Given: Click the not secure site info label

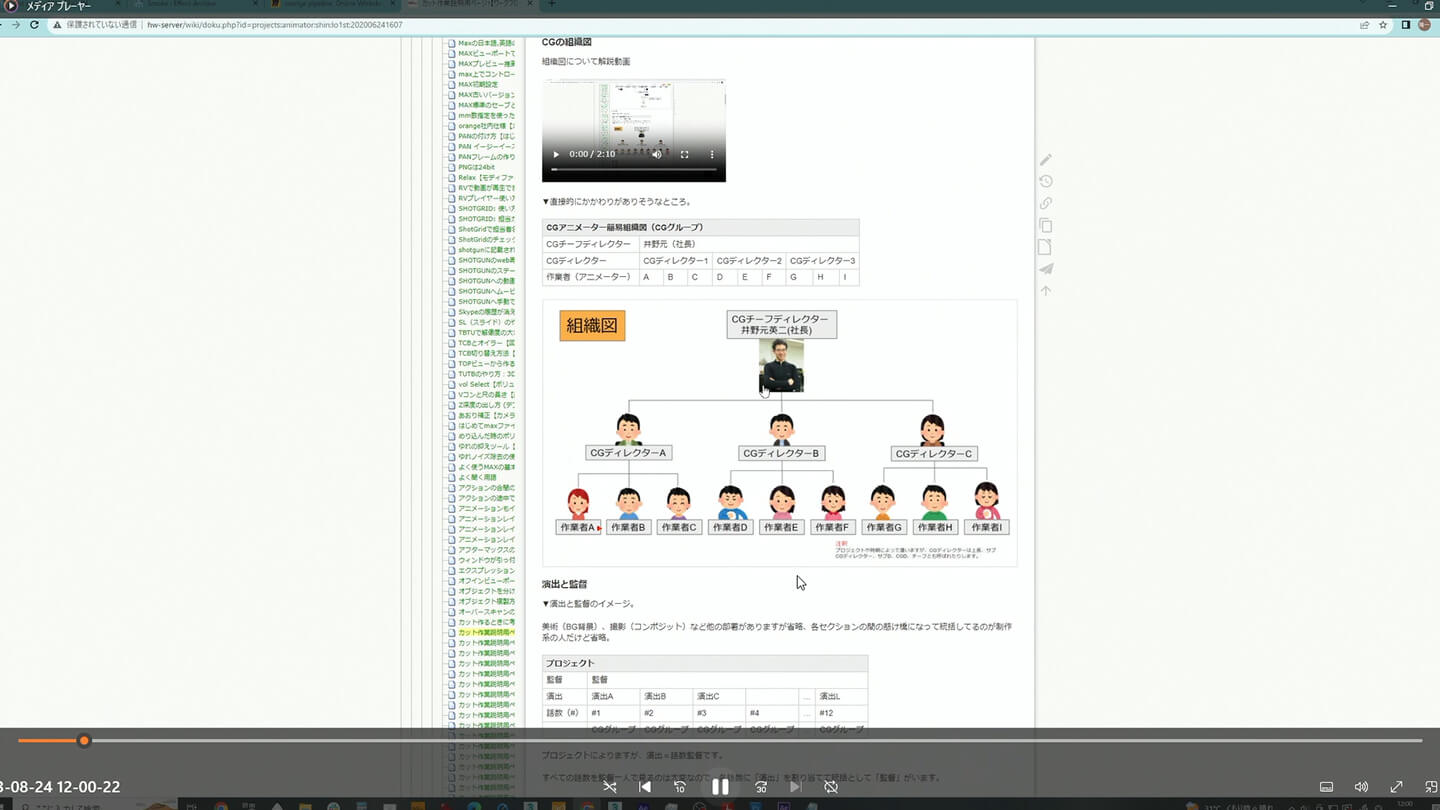Looking at the screenshot, I should coord(94,24).
